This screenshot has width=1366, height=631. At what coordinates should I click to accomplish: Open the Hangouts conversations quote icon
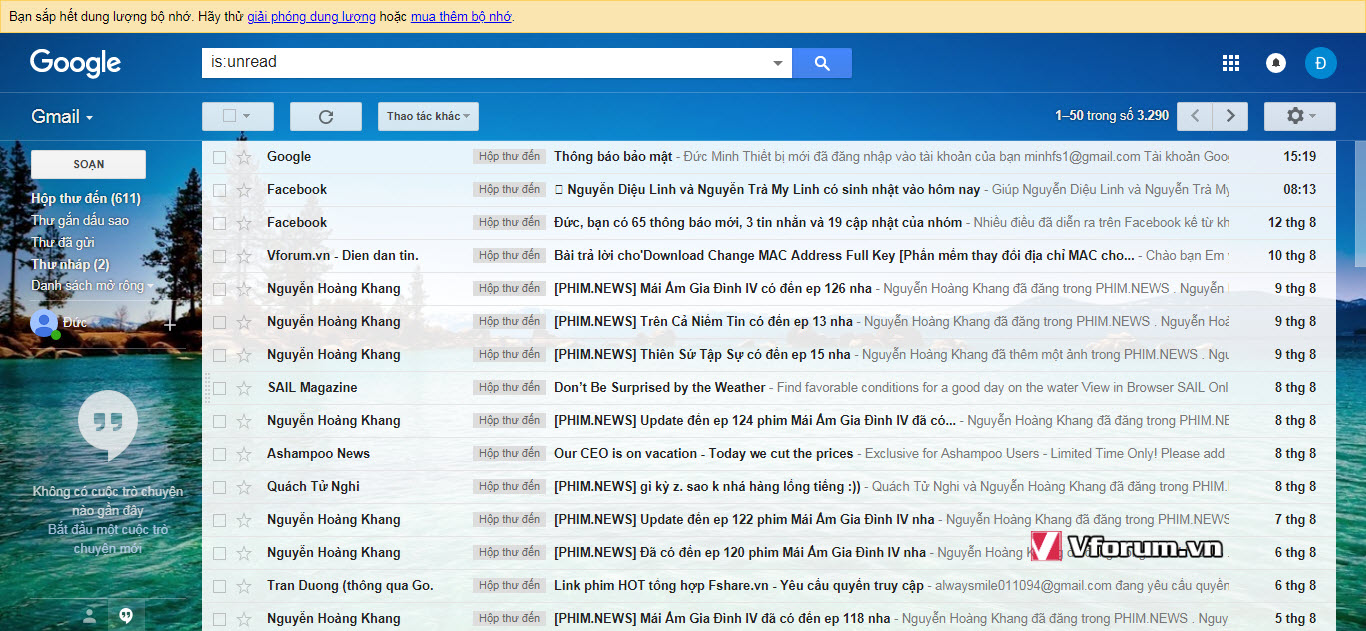(x=126, y=616)
